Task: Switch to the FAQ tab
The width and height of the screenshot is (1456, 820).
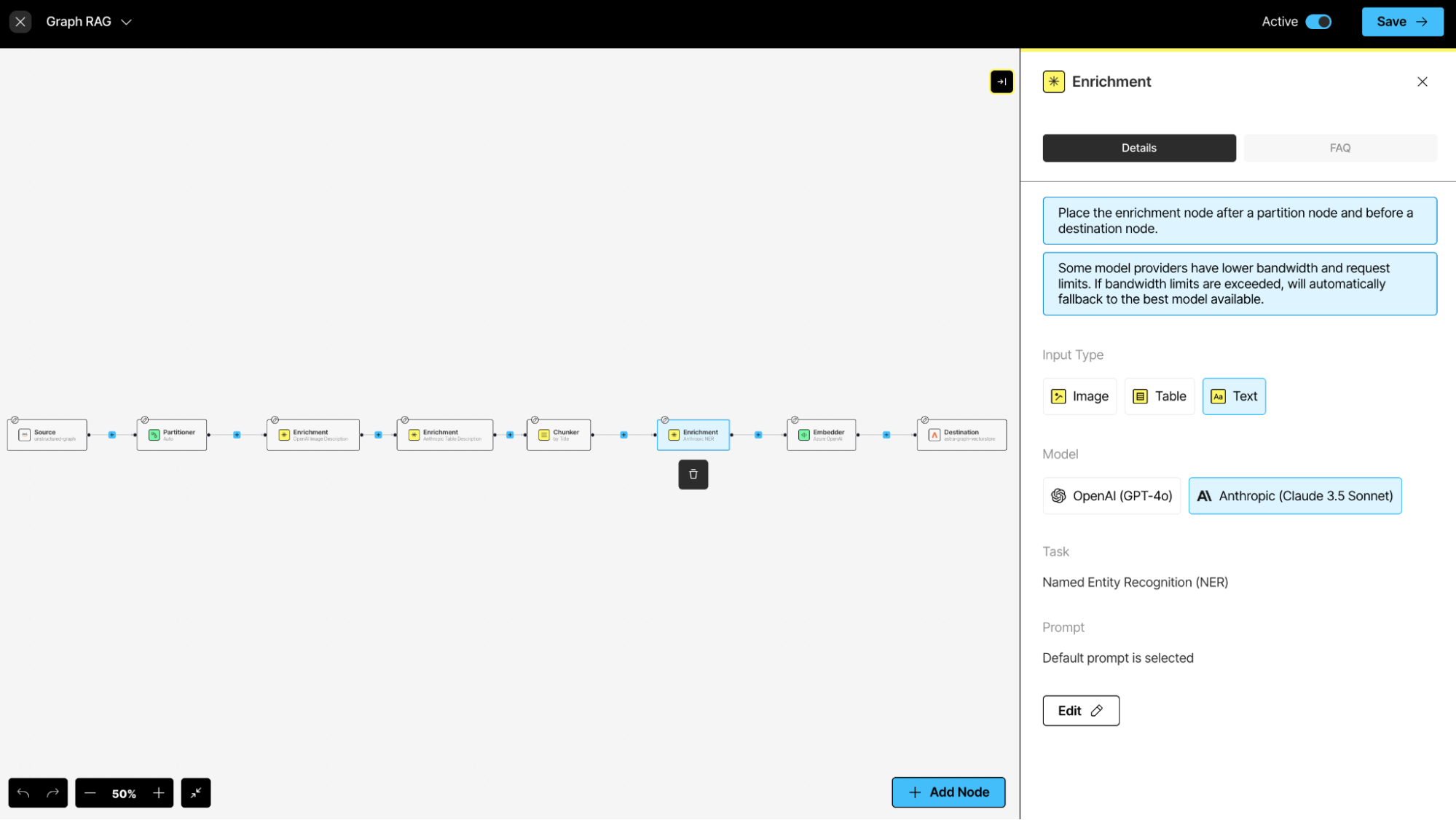Action: 1339,148
